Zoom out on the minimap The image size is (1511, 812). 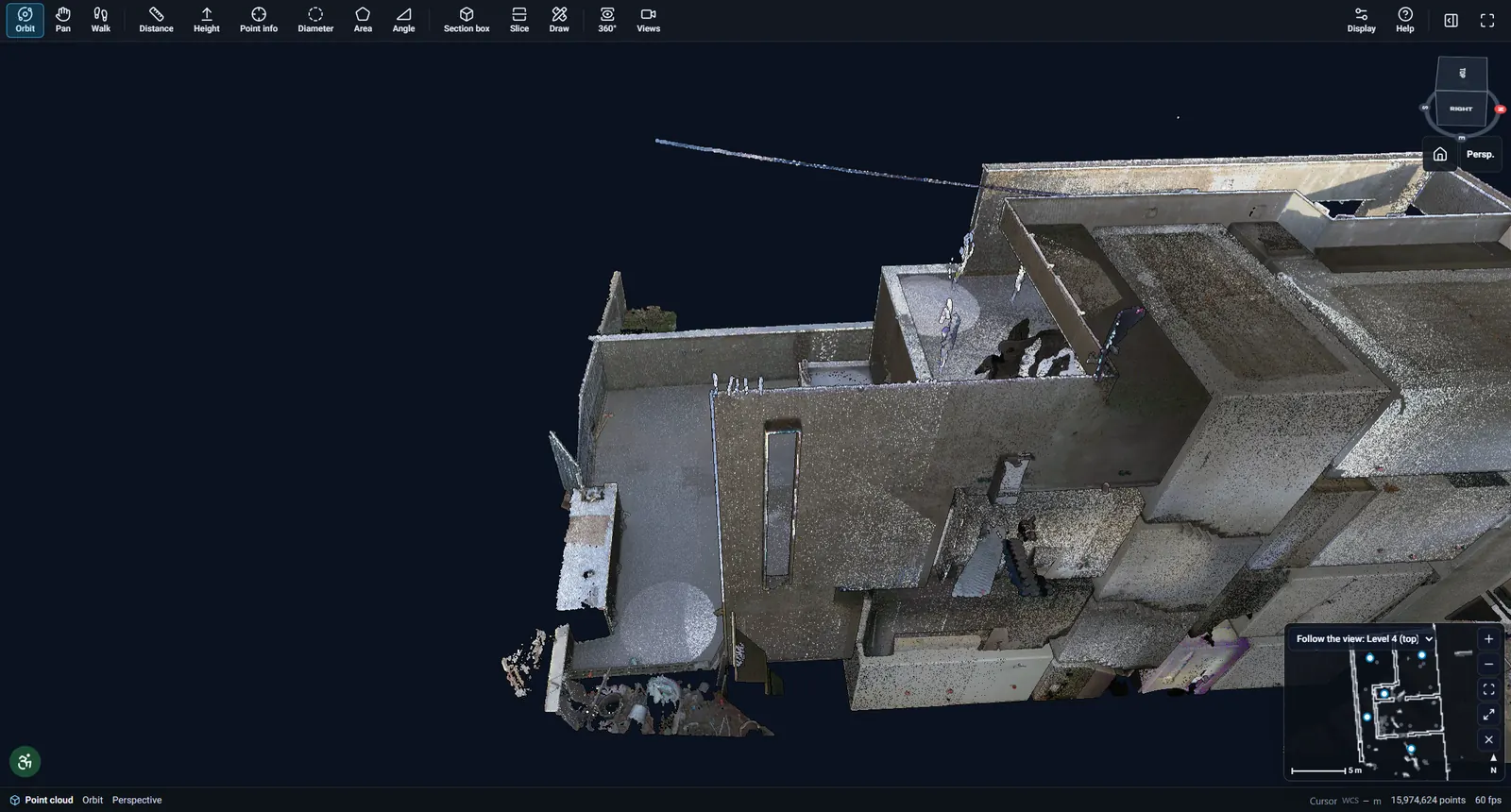[1488, 664]
